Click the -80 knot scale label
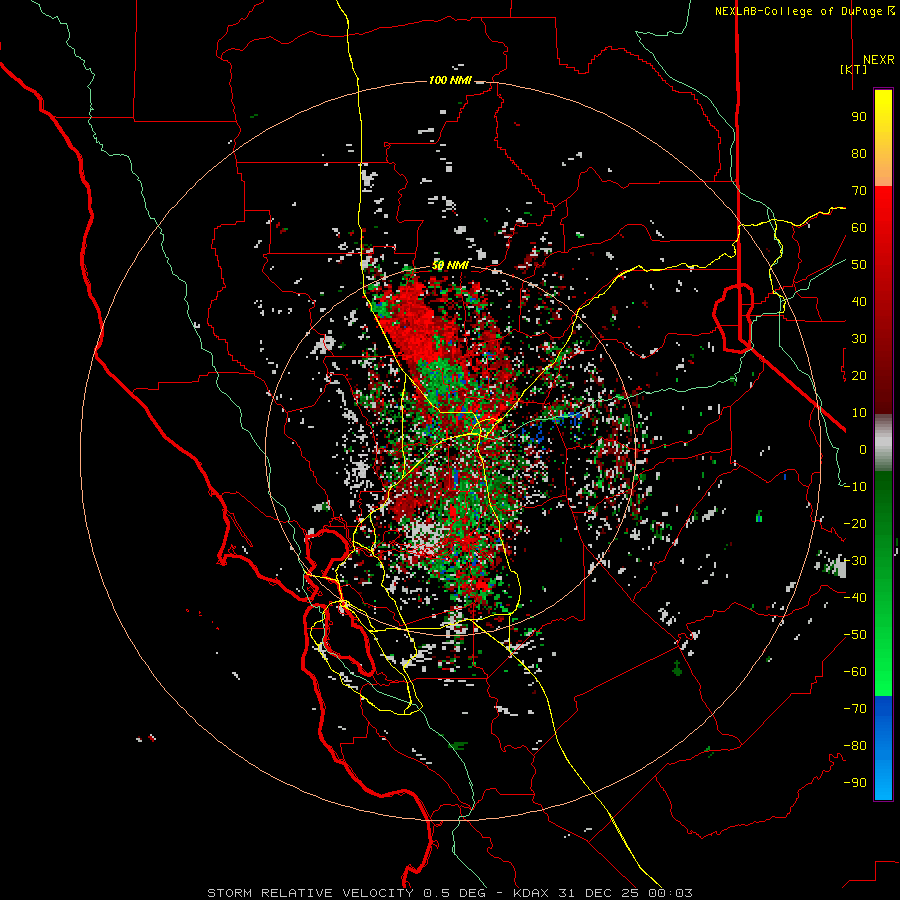The image size is (900, 900). click(x=855, y=746)
